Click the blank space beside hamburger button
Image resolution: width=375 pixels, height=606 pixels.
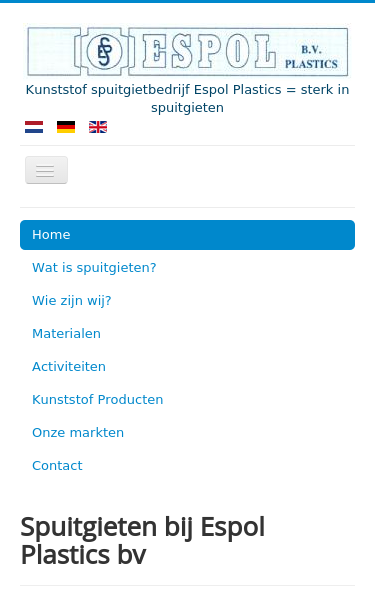(211, 170)
